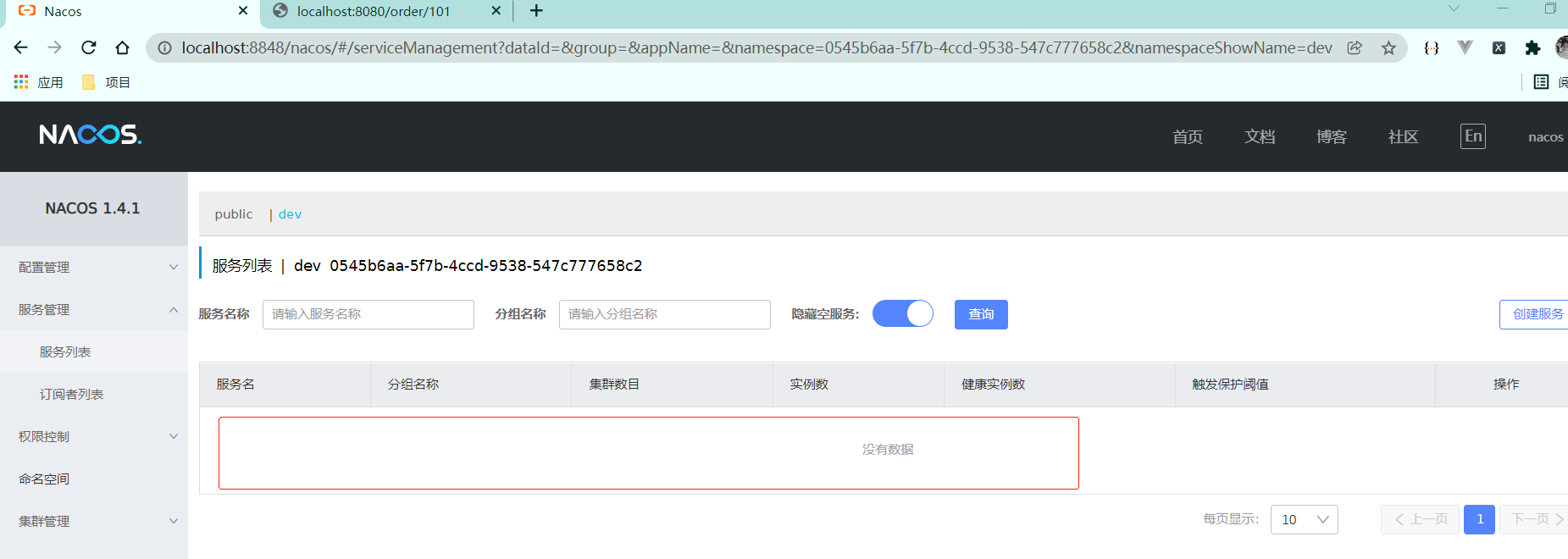Click the 没有数据 empty table message
This screenshot has width=1568, height=559.
coord(888,450)
